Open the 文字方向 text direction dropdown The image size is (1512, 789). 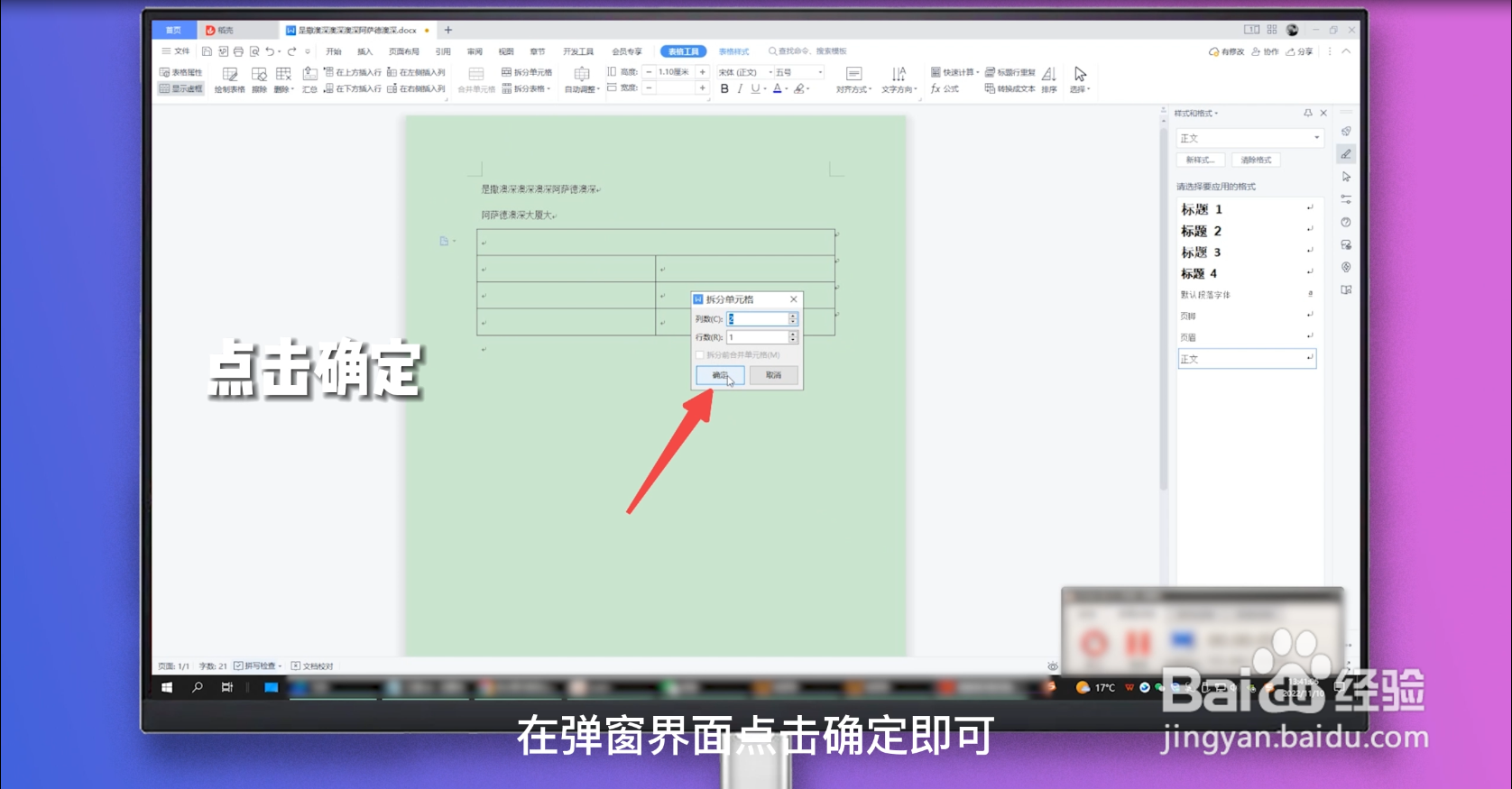(899, 80)
